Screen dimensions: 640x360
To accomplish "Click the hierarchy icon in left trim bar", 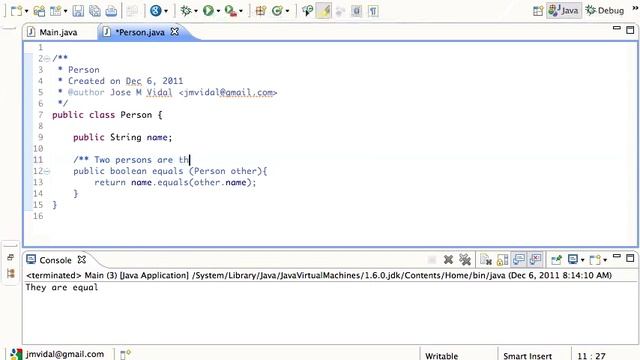I will [11, 273].
